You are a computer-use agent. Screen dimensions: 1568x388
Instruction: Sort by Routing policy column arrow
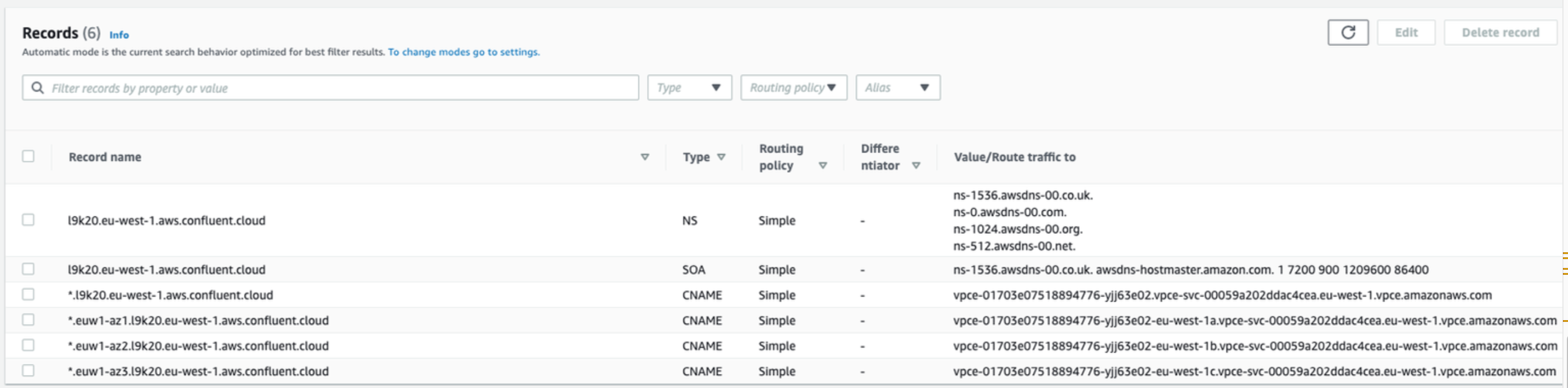(x=823, y=165)
